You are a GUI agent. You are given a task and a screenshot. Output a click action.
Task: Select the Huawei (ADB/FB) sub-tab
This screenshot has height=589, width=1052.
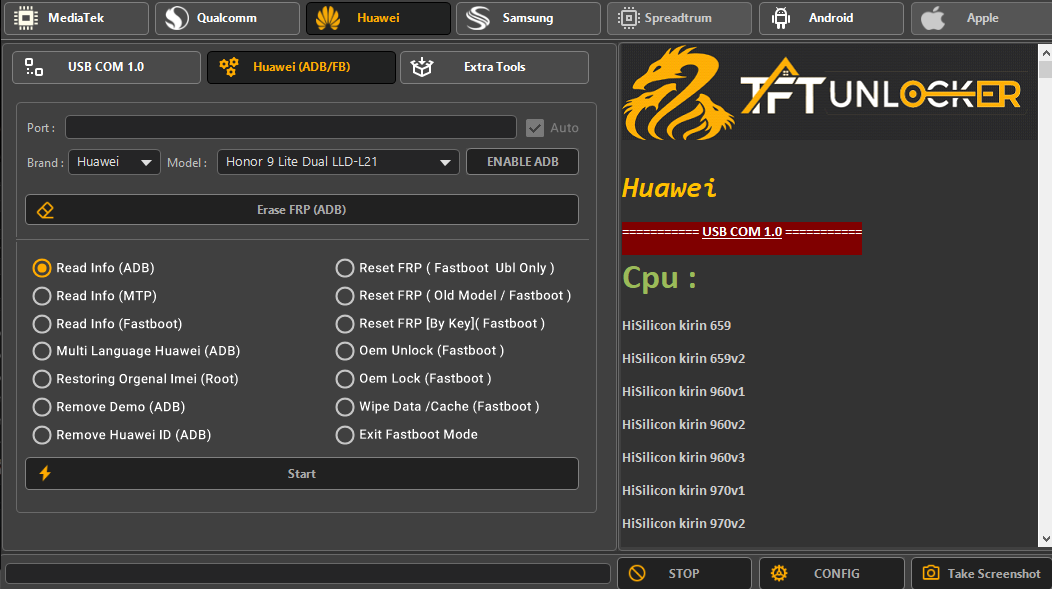(x=301, y=67)
